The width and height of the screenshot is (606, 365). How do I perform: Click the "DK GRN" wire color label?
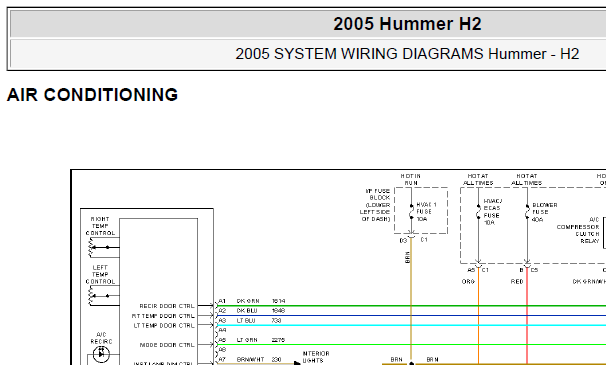coord(248,301)
